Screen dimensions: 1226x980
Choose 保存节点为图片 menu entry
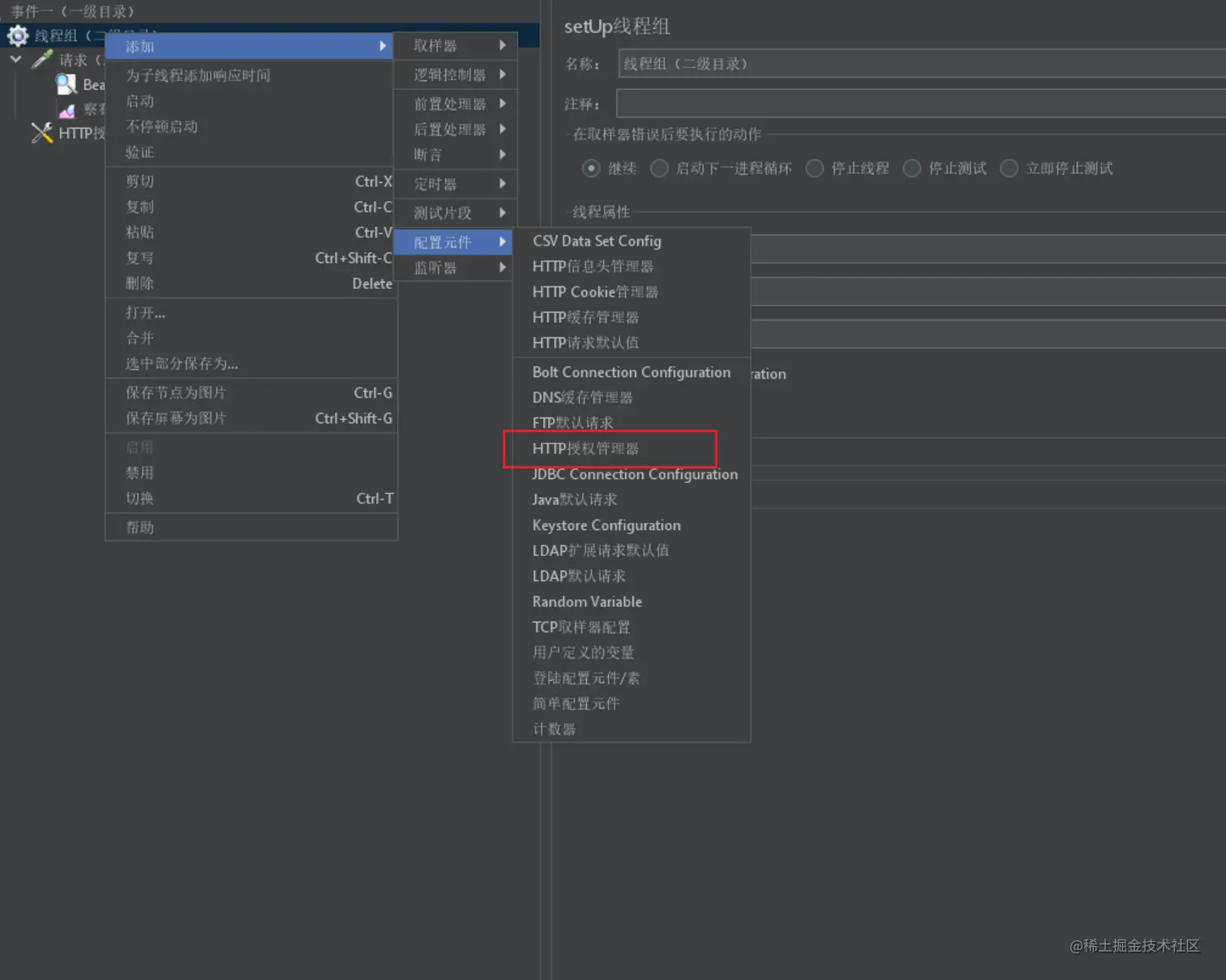pyautogui.click(x=251, y=393)
